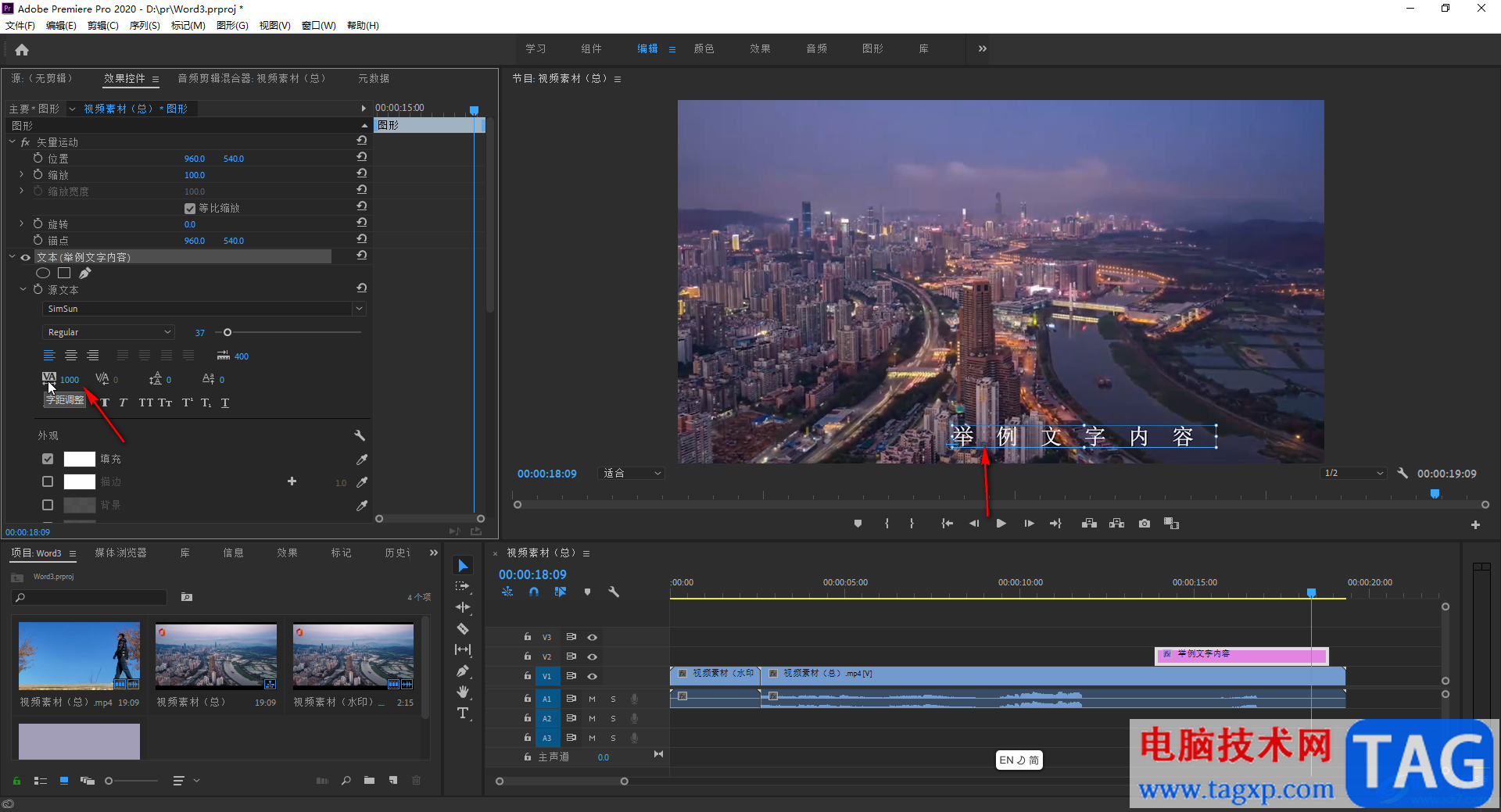Image resolution: width=1501 pixels, height=812 pixels.
Task: Select the Pen tool in toolbar
Action: coord(463,671)
